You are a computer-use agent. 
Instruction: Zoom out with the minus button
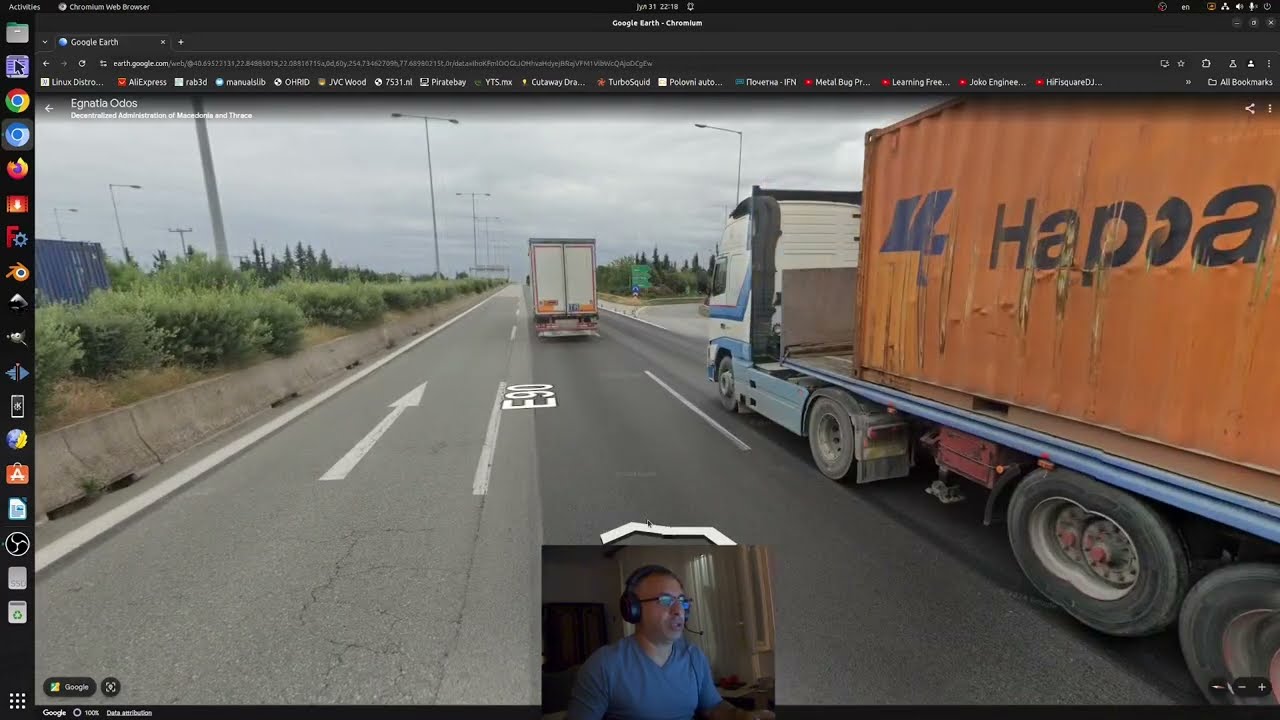pos(1242,687)
